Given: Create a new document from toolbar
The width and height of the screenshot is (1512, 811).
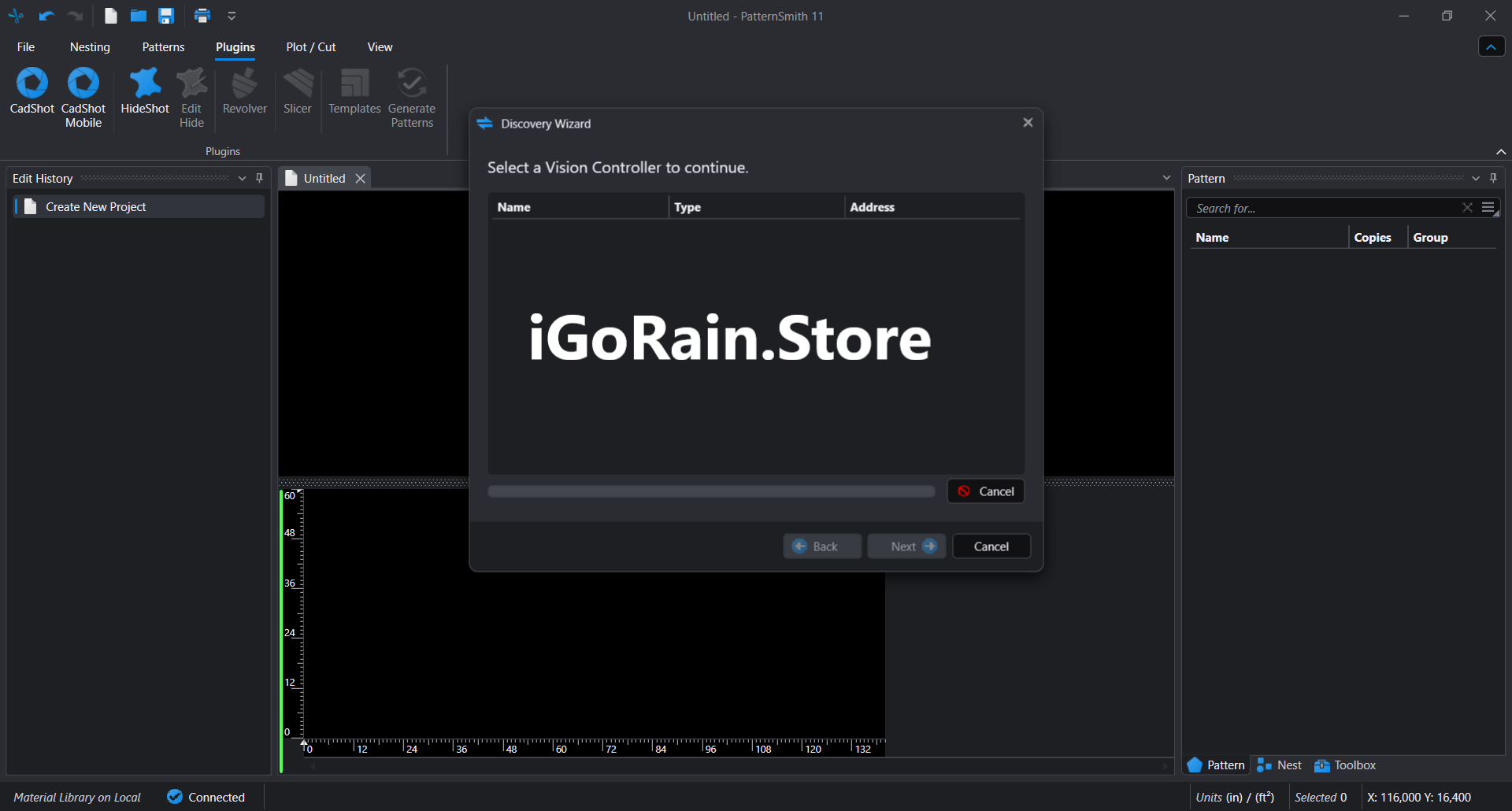Looking at the screenshot, I should tap(111, 16).
